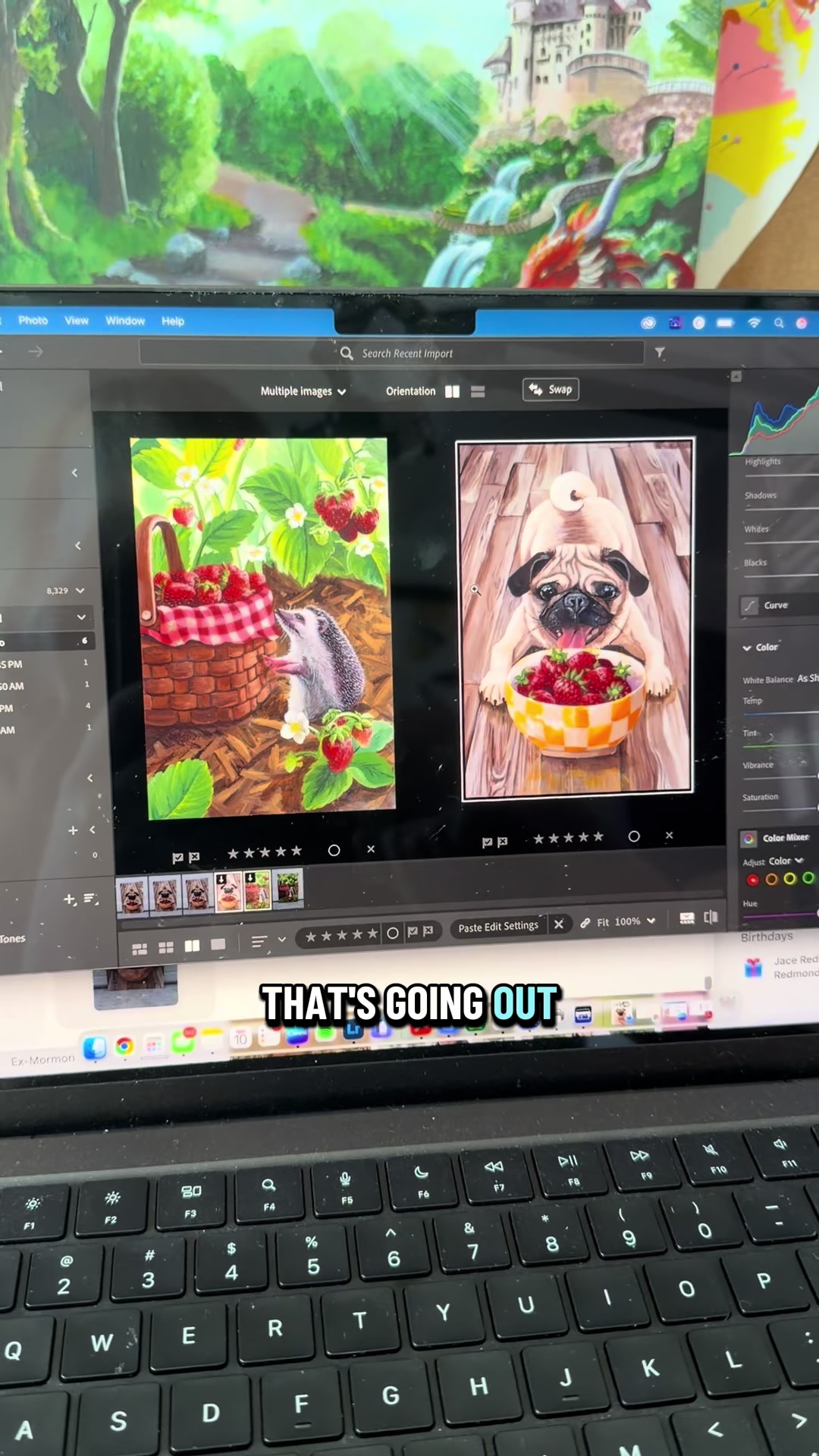The image size is (819, 1456).
Task: Click the sort lines icon in left panel
Action: click(x=90, y=898)
